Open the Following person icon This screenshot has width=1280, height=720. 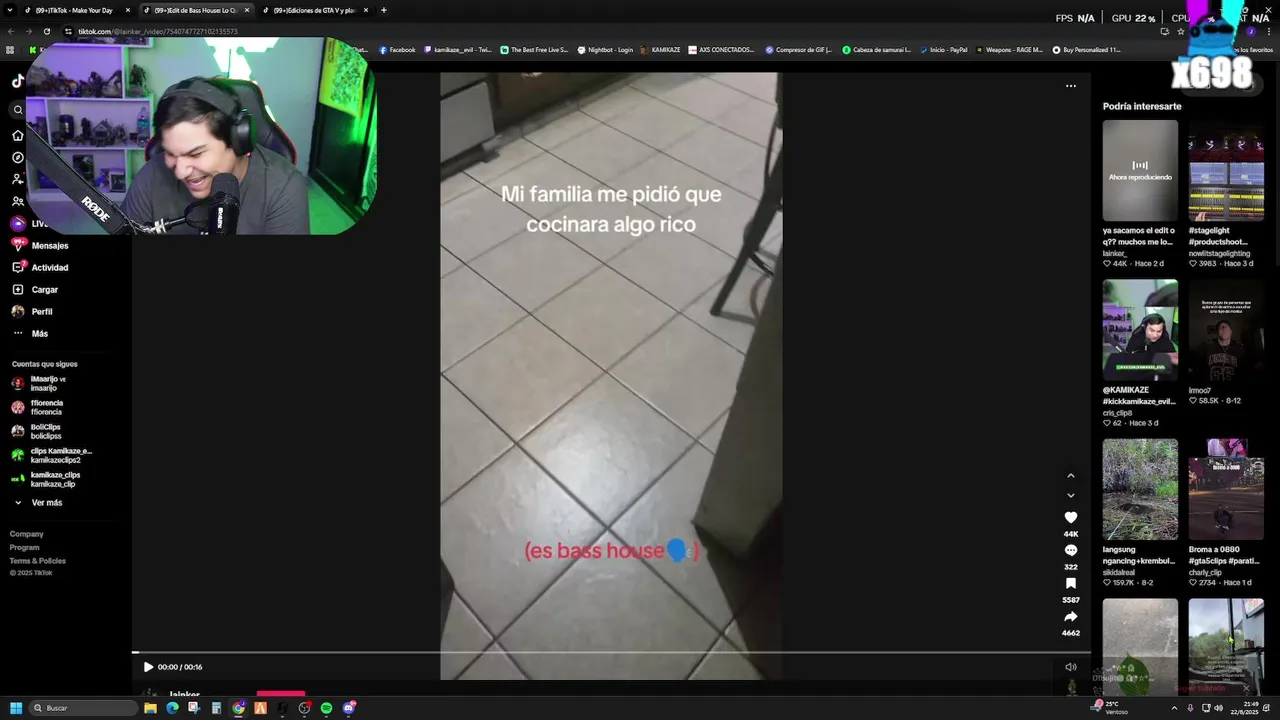[x=17, y=179]
